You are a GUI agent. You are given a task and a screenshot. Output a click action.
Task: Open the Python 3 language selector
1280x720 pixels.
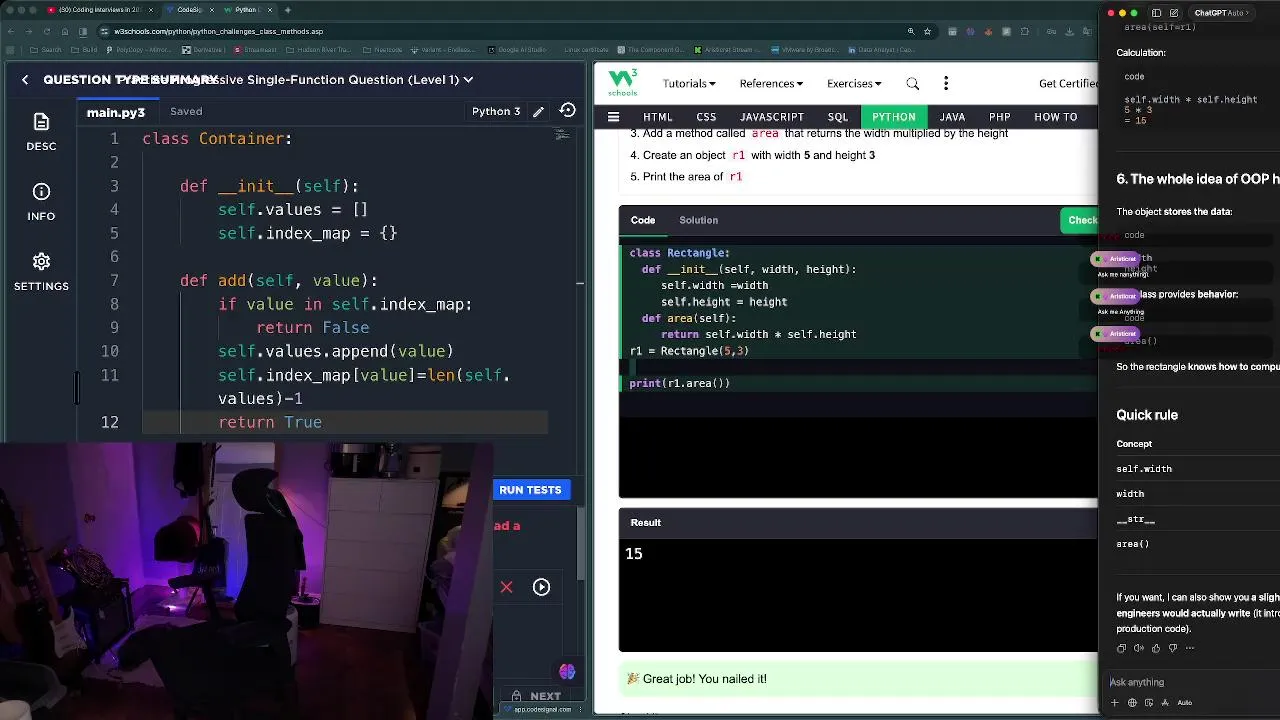(x=496, y=111)
